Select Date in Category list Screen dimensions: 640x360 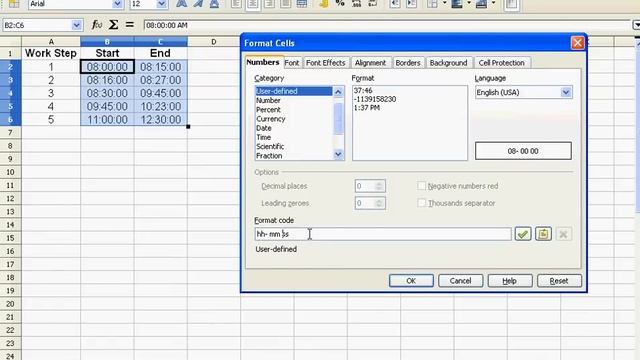[x=294, y=128]
